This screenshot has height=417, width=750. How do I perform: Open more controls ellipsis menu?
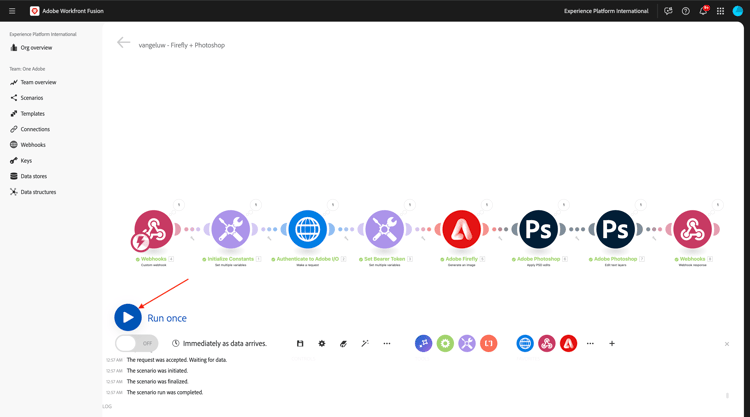pos(387,343)
